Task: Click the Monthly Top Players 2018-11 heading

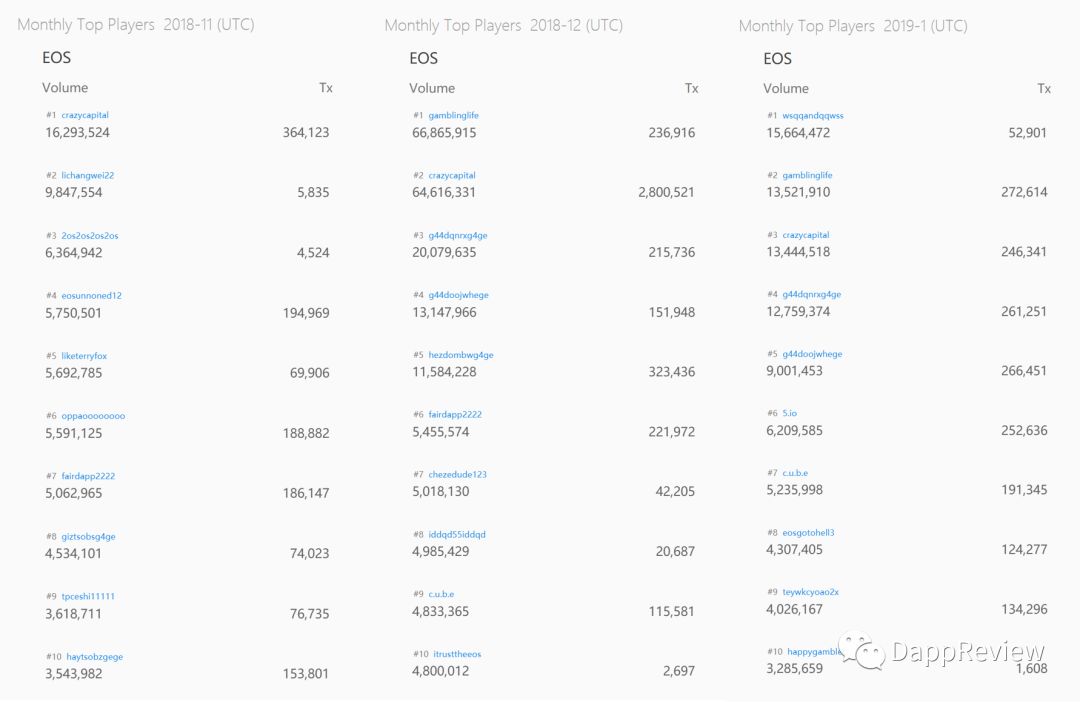Action: click(x=136, y=25)
